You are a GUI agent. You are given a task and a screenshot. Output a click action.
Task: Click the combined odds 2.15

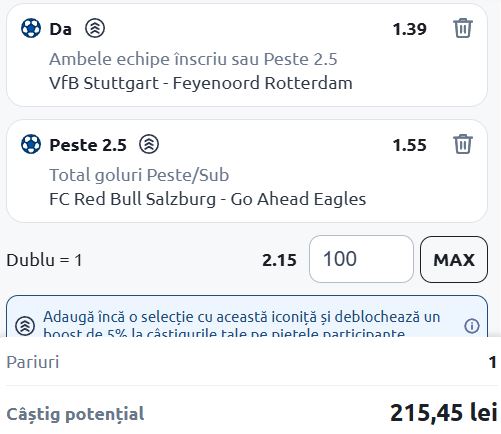(x=279, y=260)
